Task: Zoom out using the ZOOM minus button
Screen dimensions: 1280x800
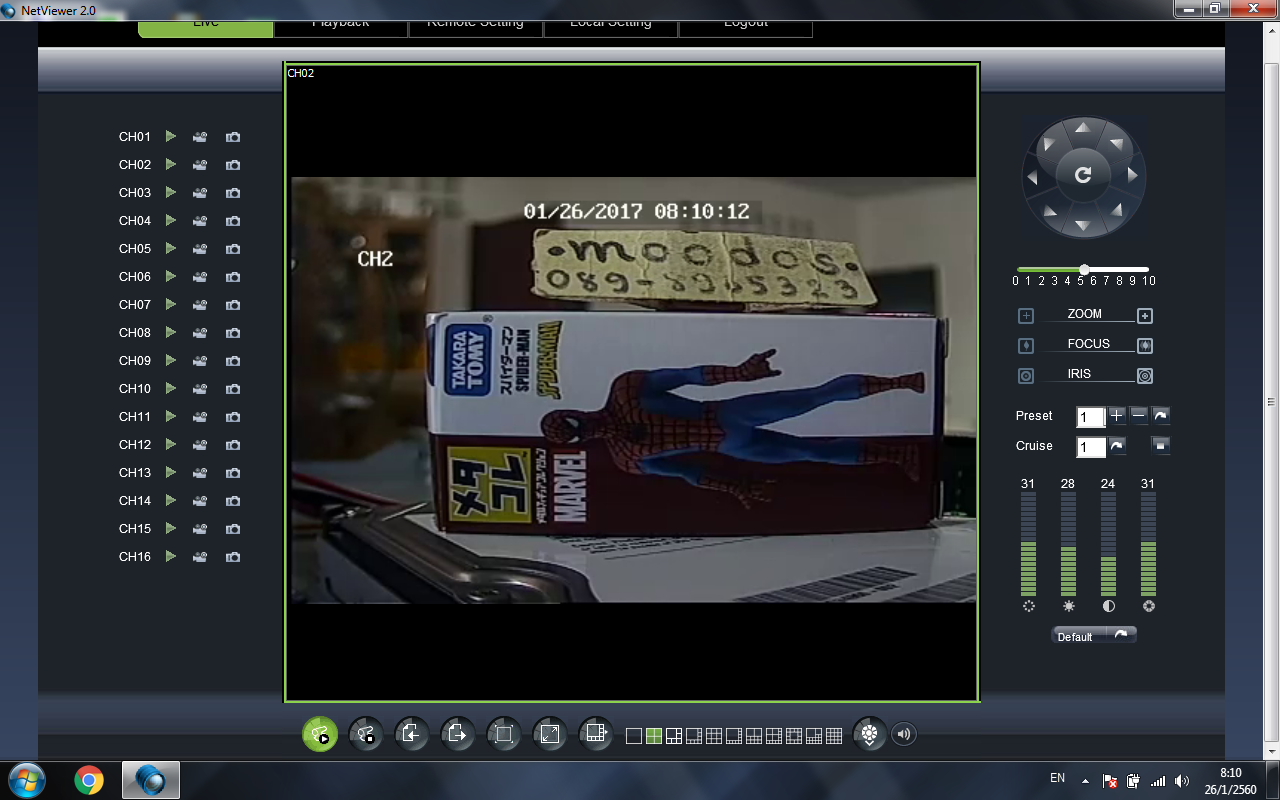Action: [x=1026, y=316]
